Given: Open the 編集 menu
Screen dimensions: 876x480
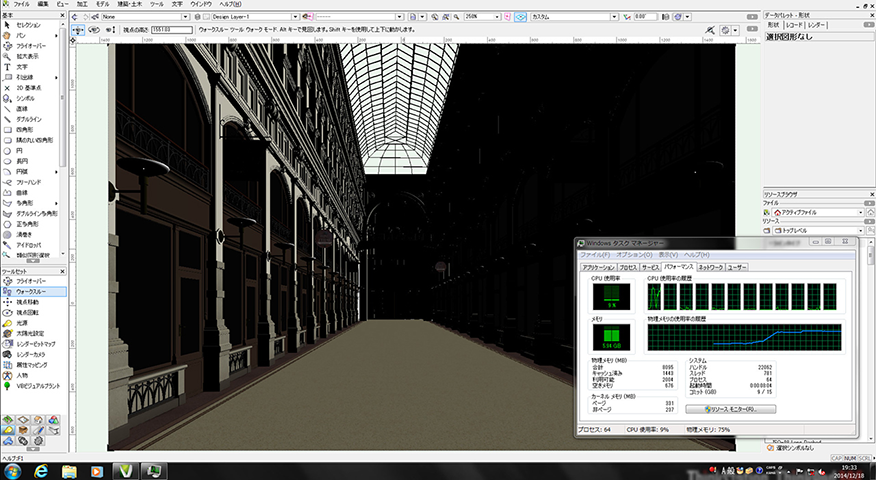Looking at the screenshot, I should tap(42, 4).
